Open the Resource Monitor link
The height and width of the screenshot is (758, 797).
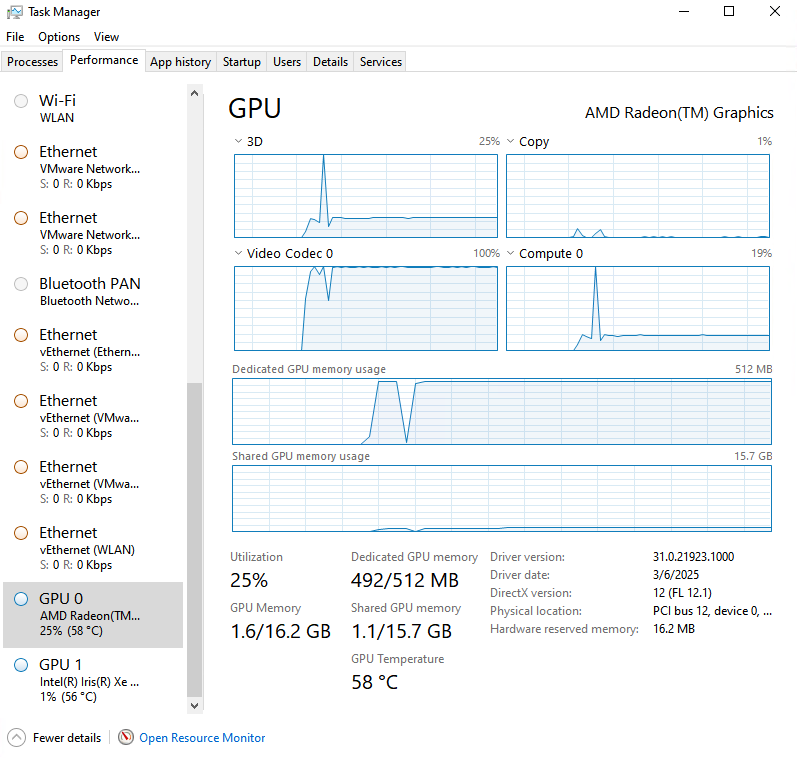coord(202,738)
